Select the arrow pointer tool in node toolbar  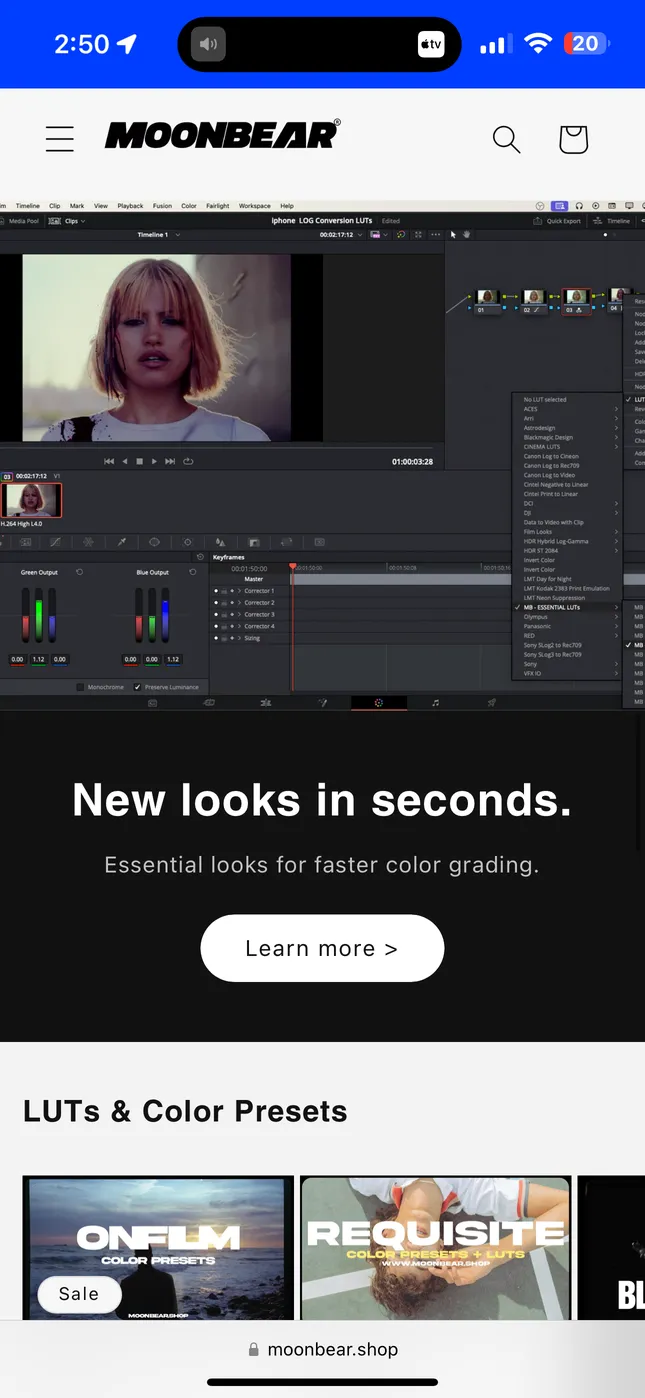(x=453, y=235)
